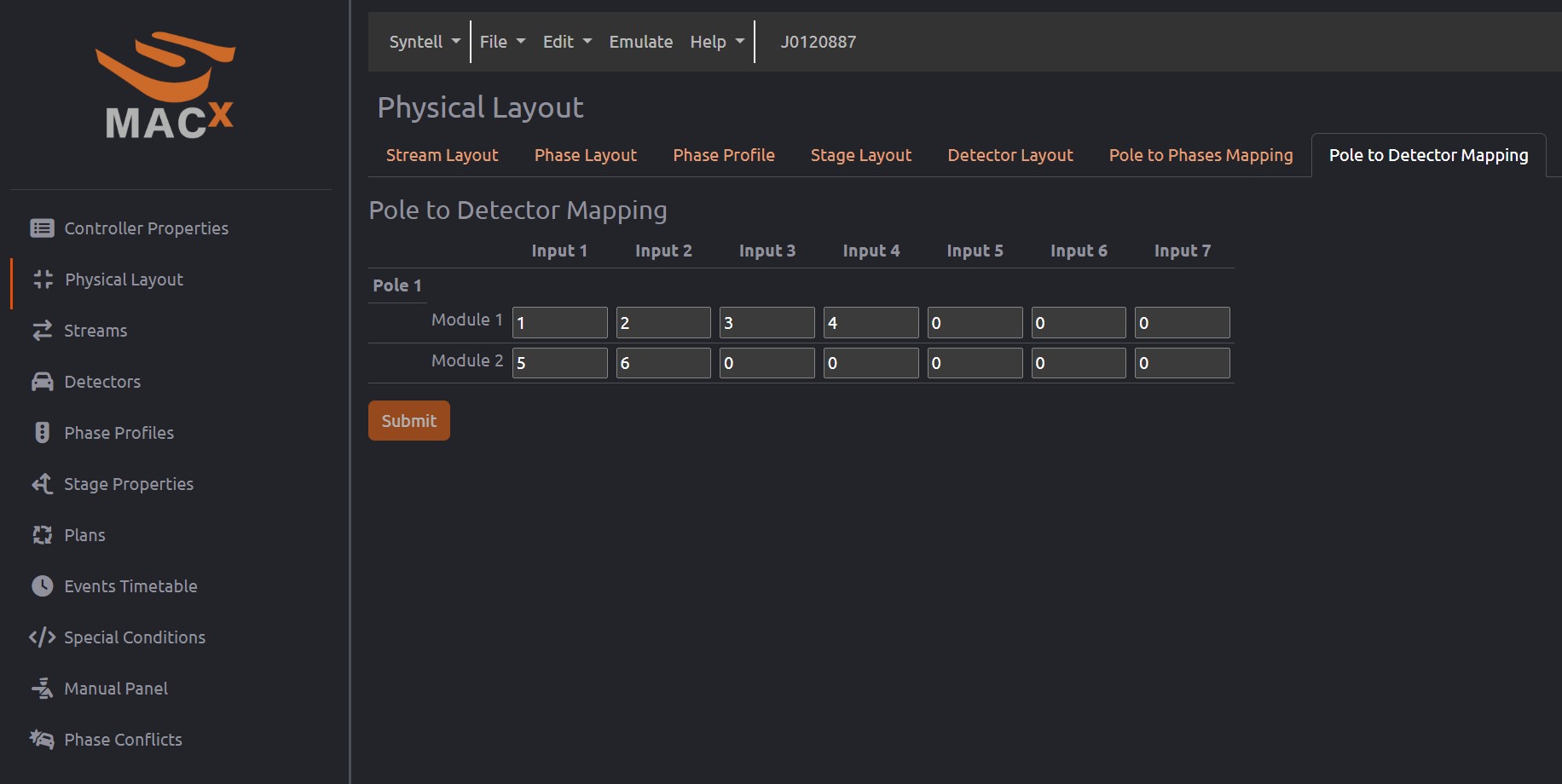
Task: Click the Events Timetable clock icon
Action: tap(42, 586)
